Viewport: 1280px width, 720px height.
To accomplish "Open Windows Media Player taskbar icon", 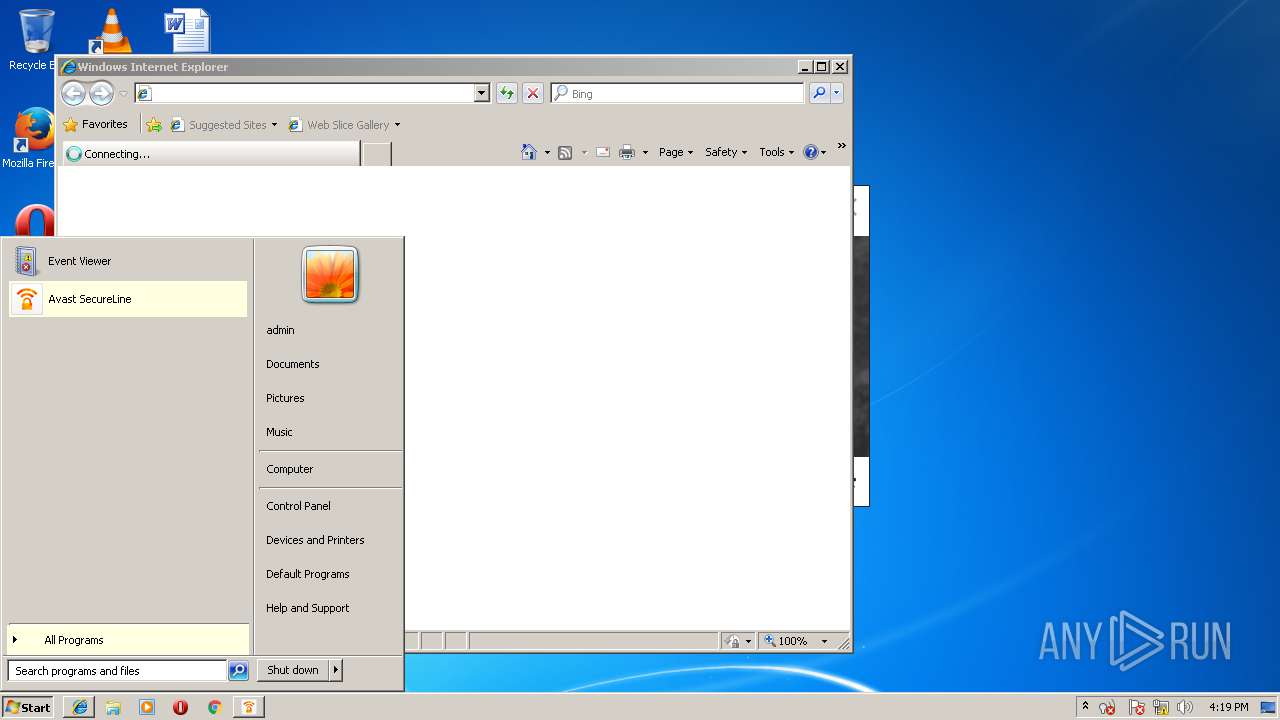I will pyautogui.click(x=147, y=707).
